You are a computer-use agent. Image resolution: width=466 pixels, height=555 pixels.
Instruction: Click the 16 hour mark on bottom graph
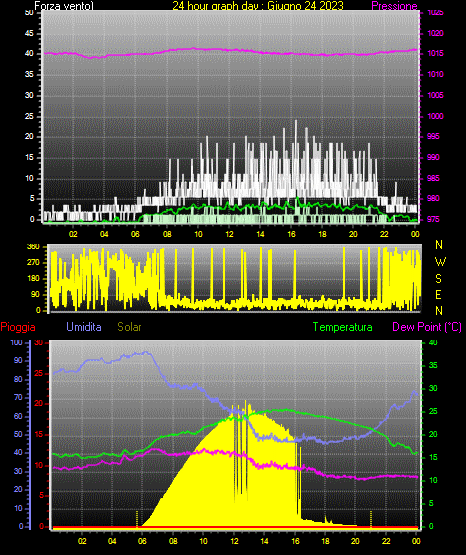pos(295,541)
